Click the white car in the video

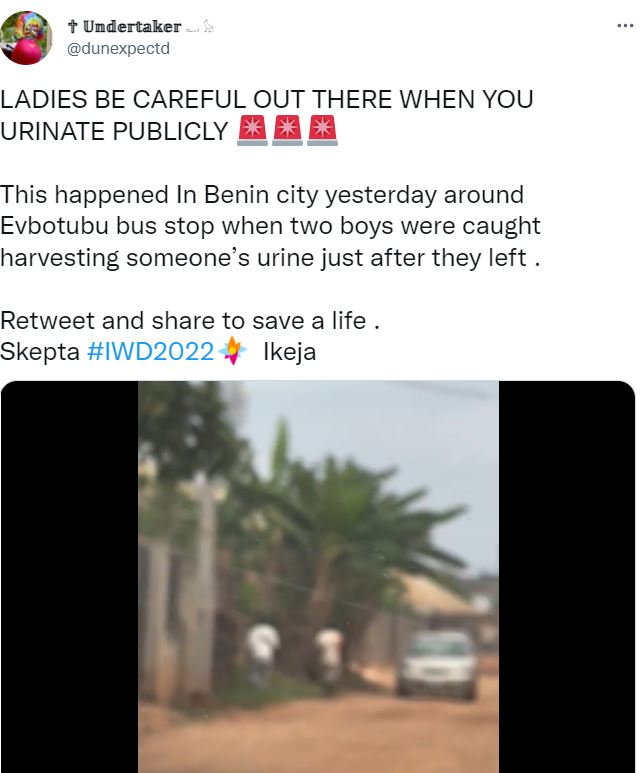click(437, 662)
